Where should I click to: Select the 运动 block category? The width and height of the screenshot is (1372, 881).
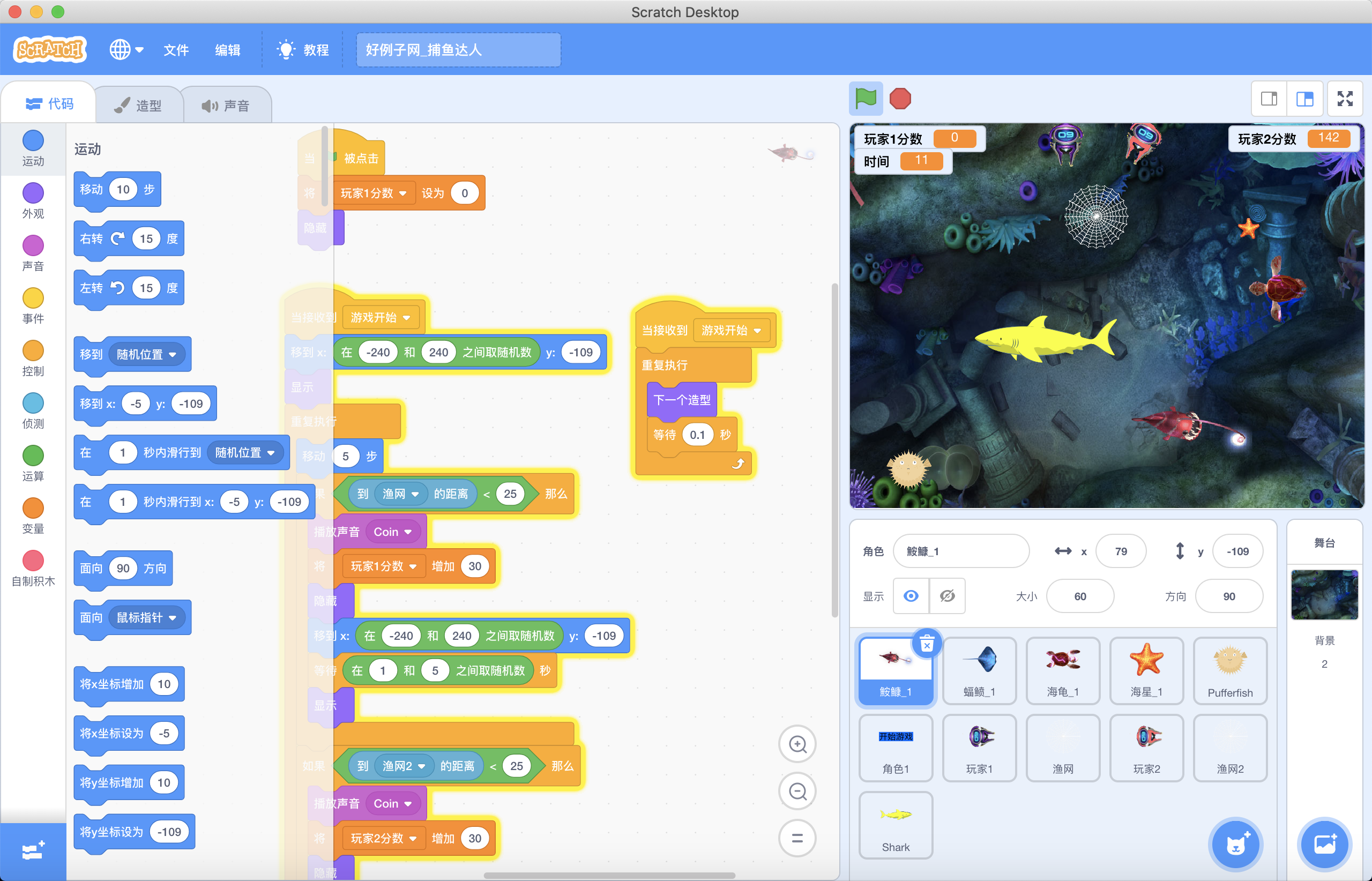click(33, 148)
